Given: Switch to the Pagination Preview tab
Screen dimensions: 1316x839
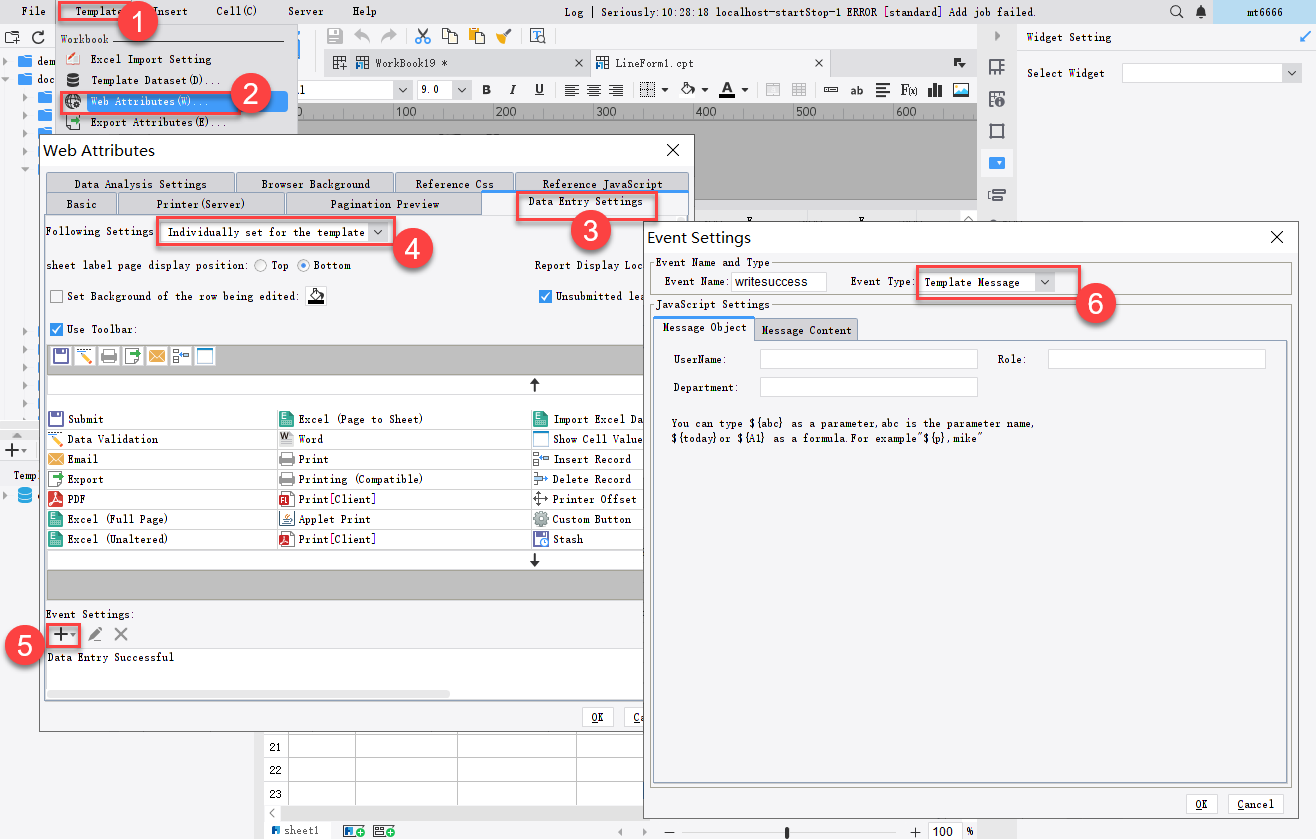Looking at the screenshot, I should click(x=384, y=204).
